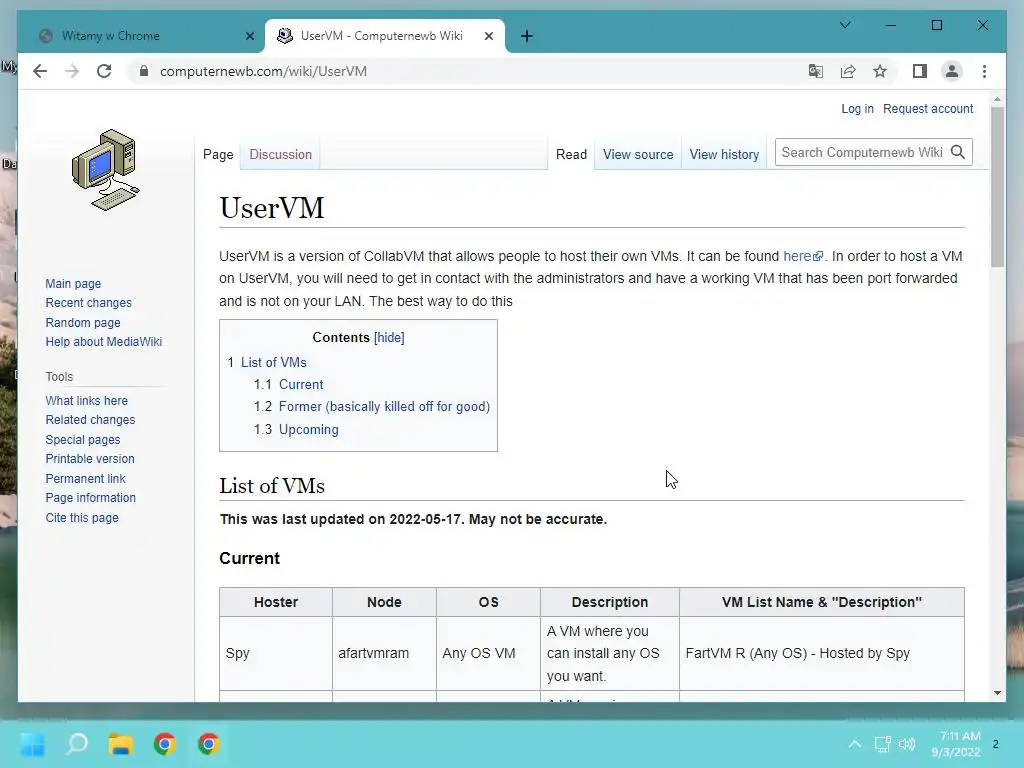1024x768 pixels.
Task: Open the Windows Start button
Action: coord(33,744)
